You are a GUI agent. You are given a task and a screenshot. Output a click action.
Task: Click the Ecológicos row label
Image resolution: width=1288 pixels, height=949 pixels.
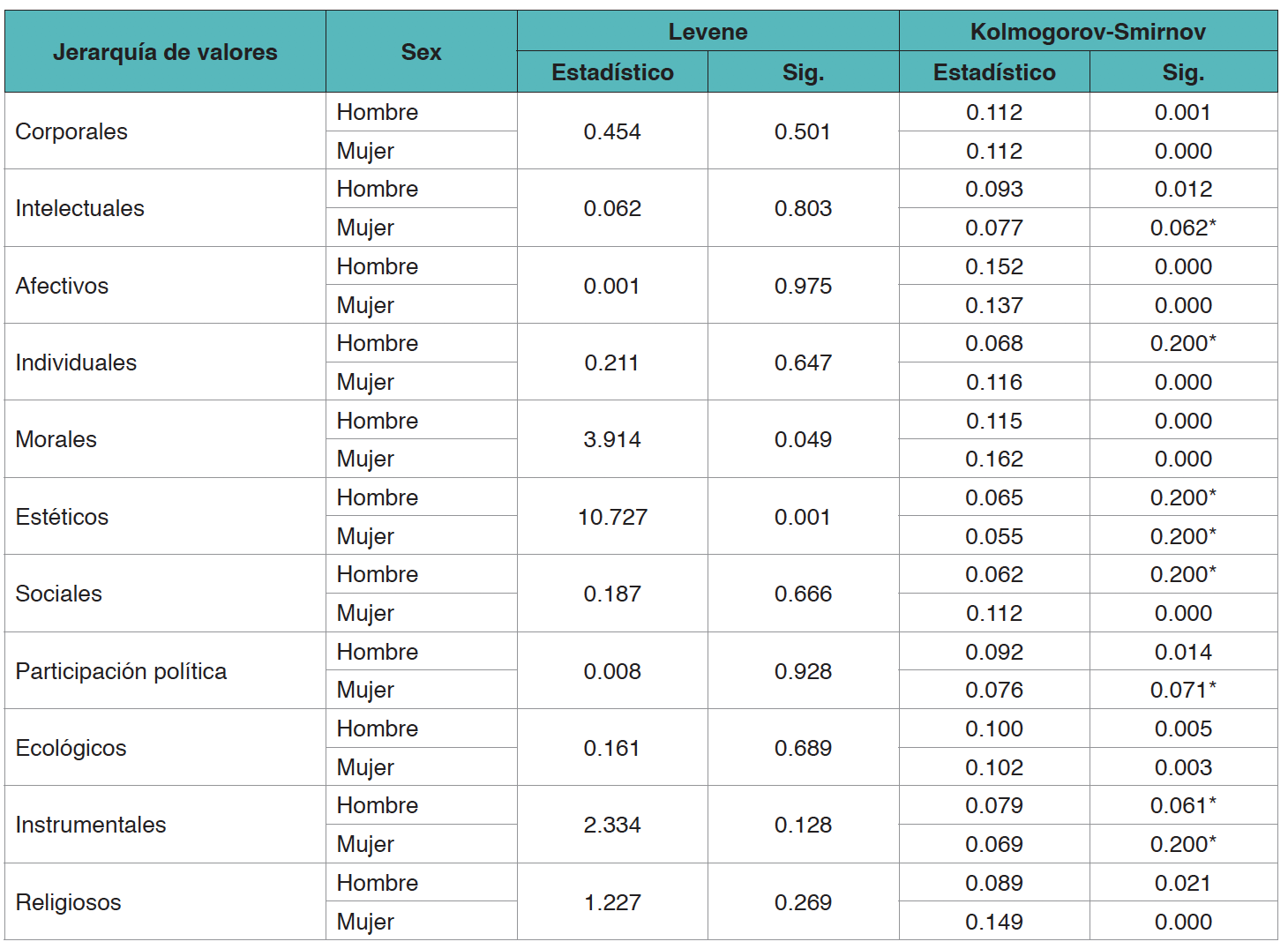coord(71,748)
